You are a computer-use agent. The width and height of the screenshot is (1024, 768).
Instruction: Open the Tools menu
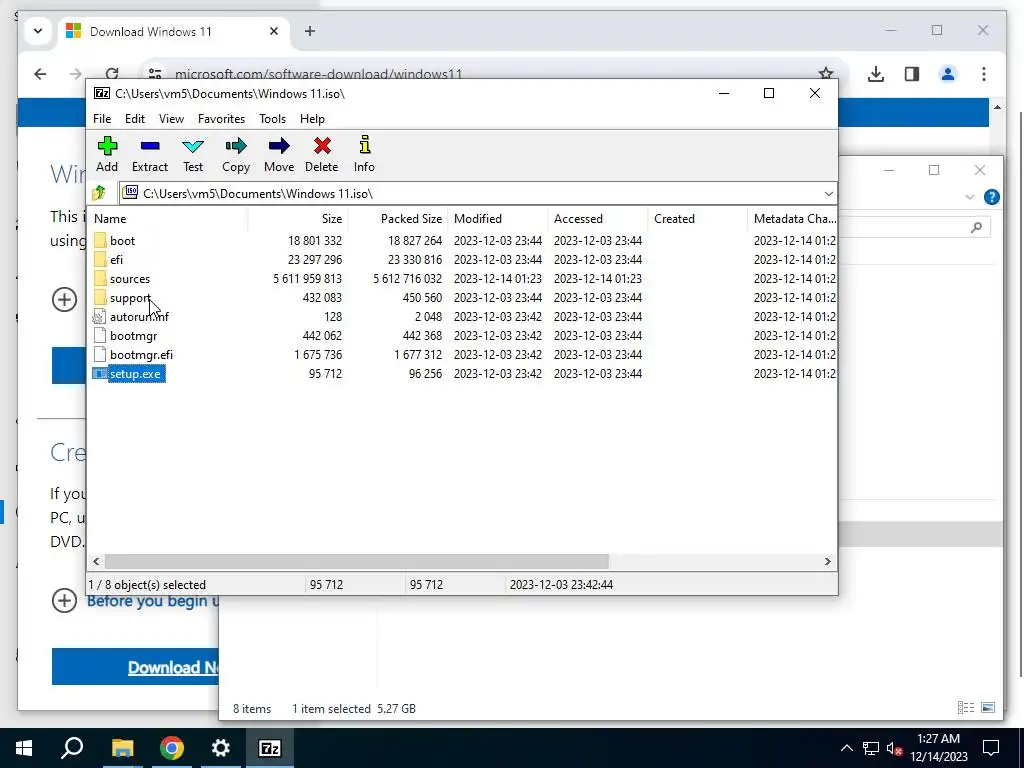pyautogui.click(x=272, y=119)
